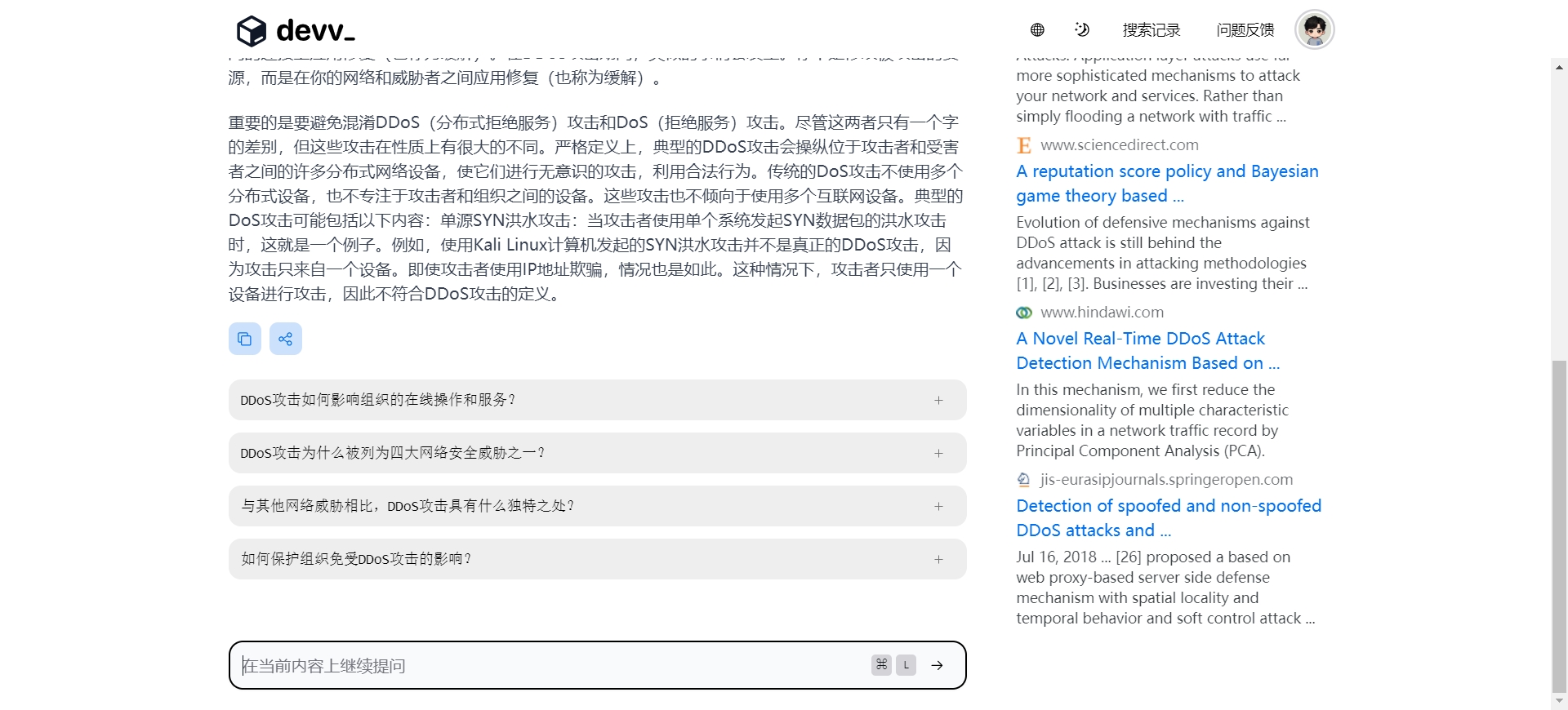The image size is (1568, 710).
Task: Copy the answer with the copy icon
Action: coord(245,339)
